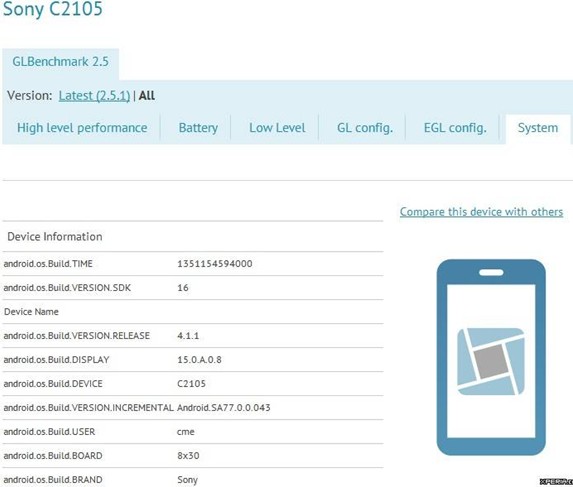This screenshot has width=573, height=487.
Task: Click the android.os.Build.DEVICE label
Action: pyautogui.click(x=53, y=384)
